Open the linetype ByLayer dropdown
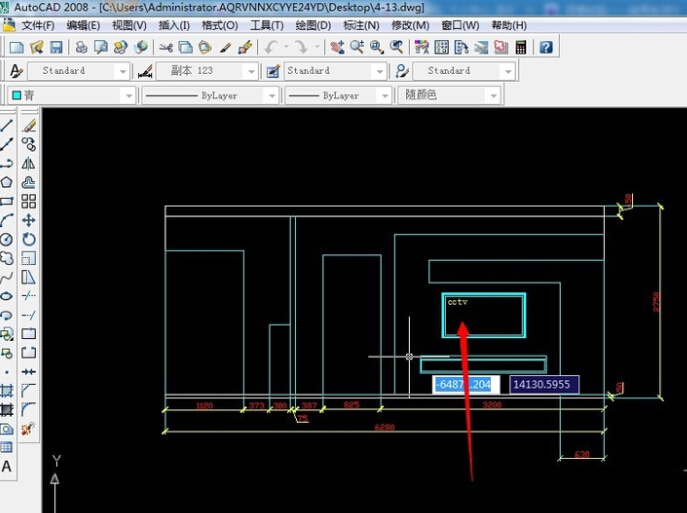 (x=272, y=96)
